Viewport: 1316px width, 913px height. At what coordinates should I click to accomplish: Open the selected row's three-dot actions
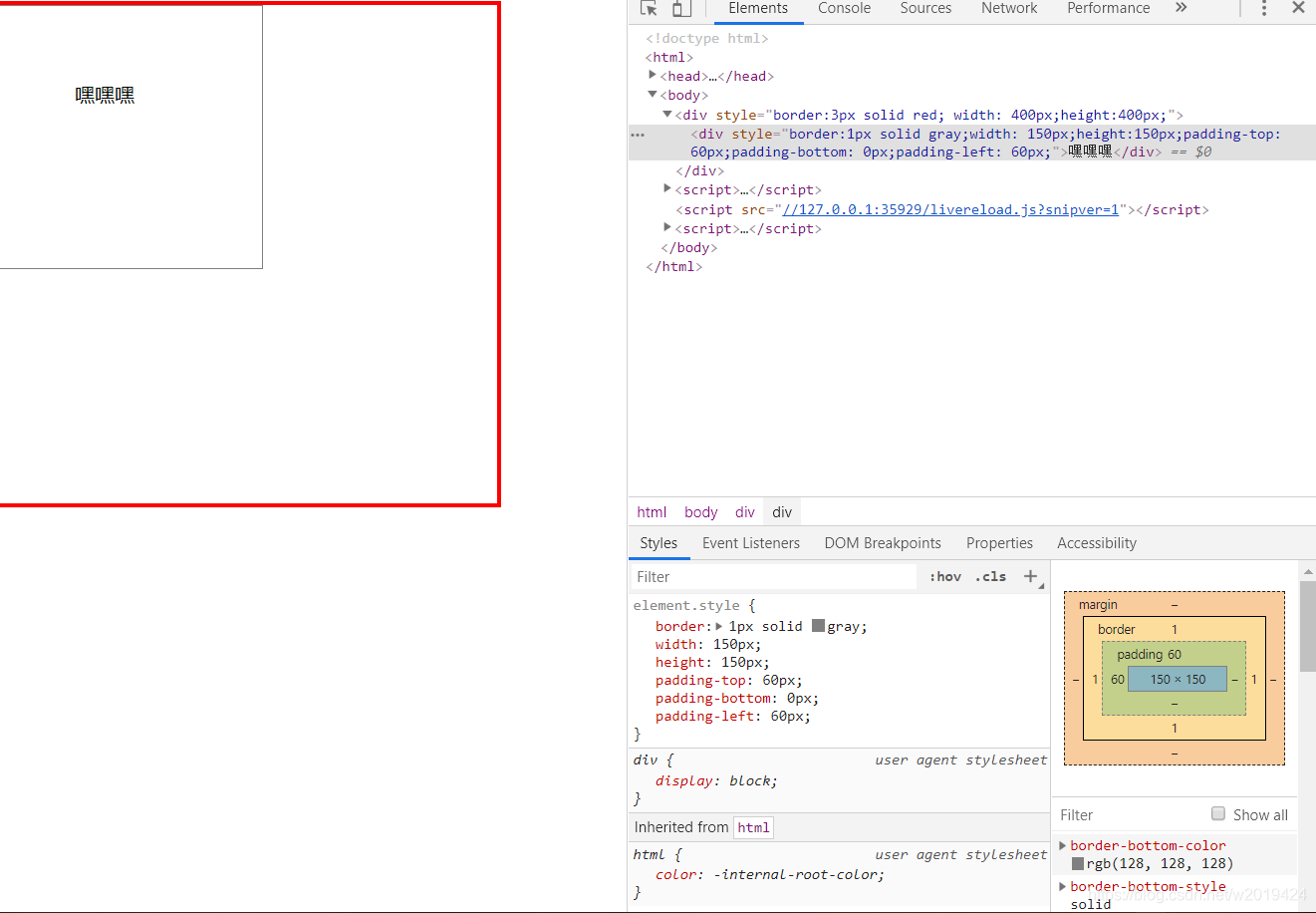[638, 135]
